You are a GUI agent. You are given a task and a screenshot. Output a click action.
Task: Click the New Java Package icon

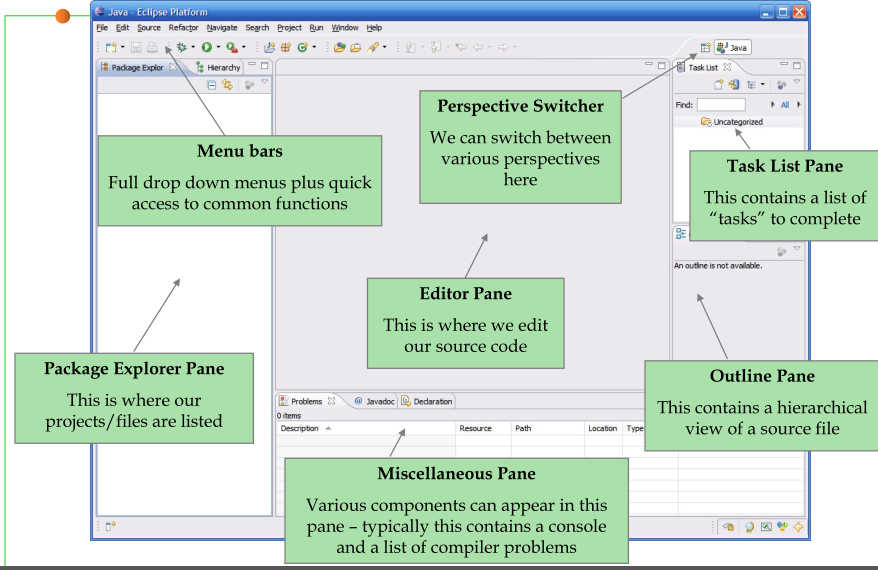286,48
